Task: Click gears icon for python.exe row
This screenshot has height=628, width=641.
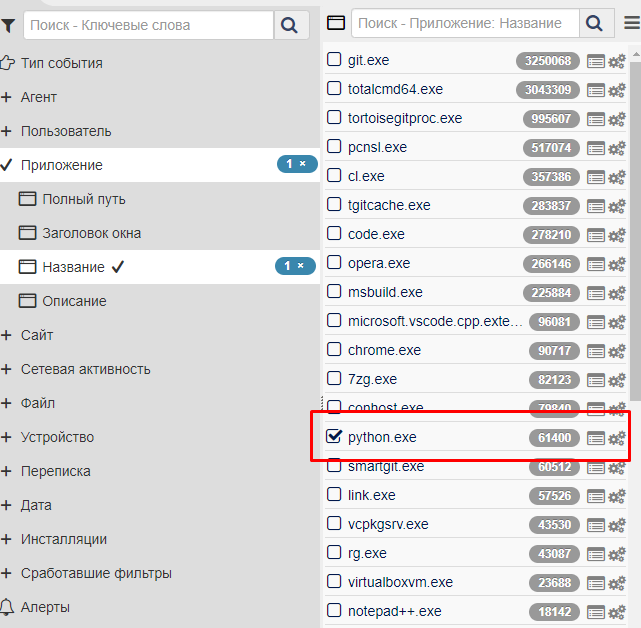Action: pos(617,439)
